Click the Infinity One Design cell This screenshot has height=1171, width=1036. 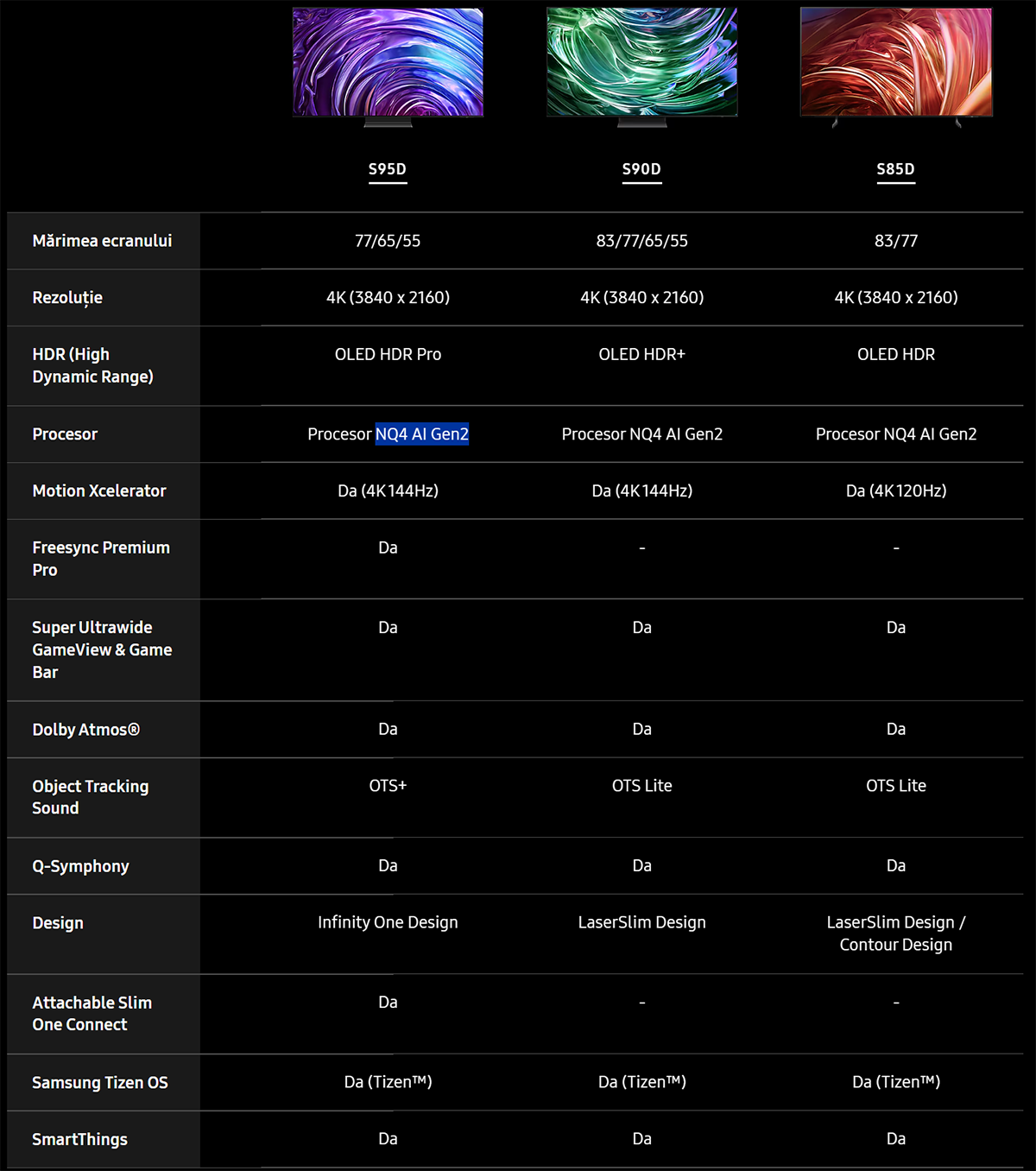pos(388,922)
